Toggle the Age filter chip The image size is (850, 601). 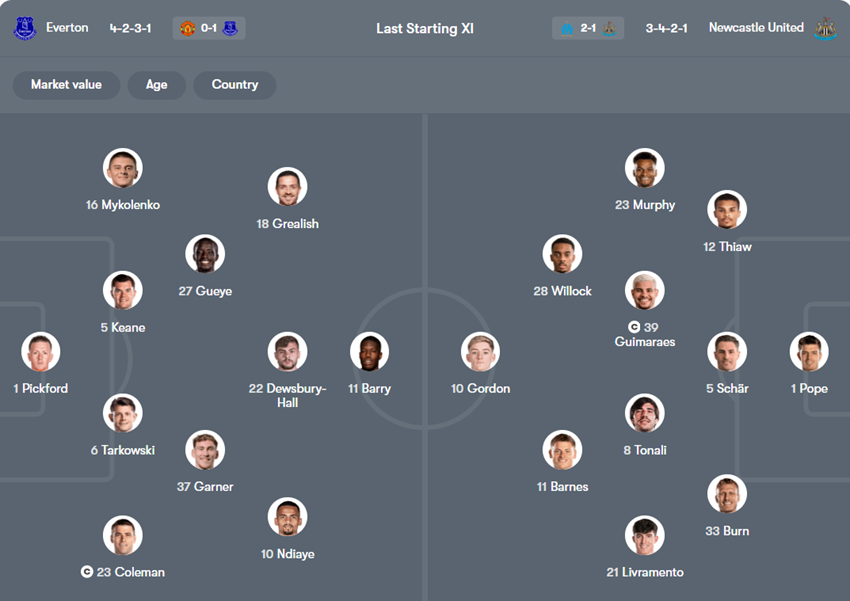click(x=156, y=85)
